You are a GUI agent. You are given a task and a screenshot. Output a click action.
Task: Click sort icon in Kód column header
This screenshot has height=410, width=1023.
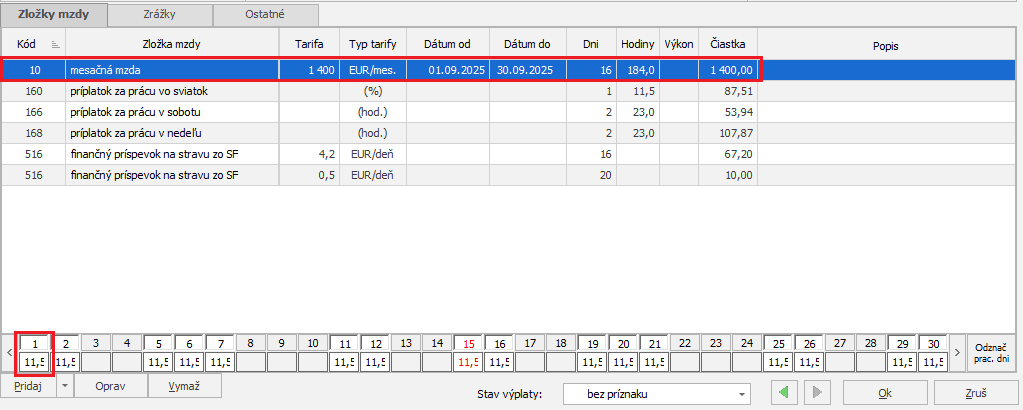[x=55, y=45]
